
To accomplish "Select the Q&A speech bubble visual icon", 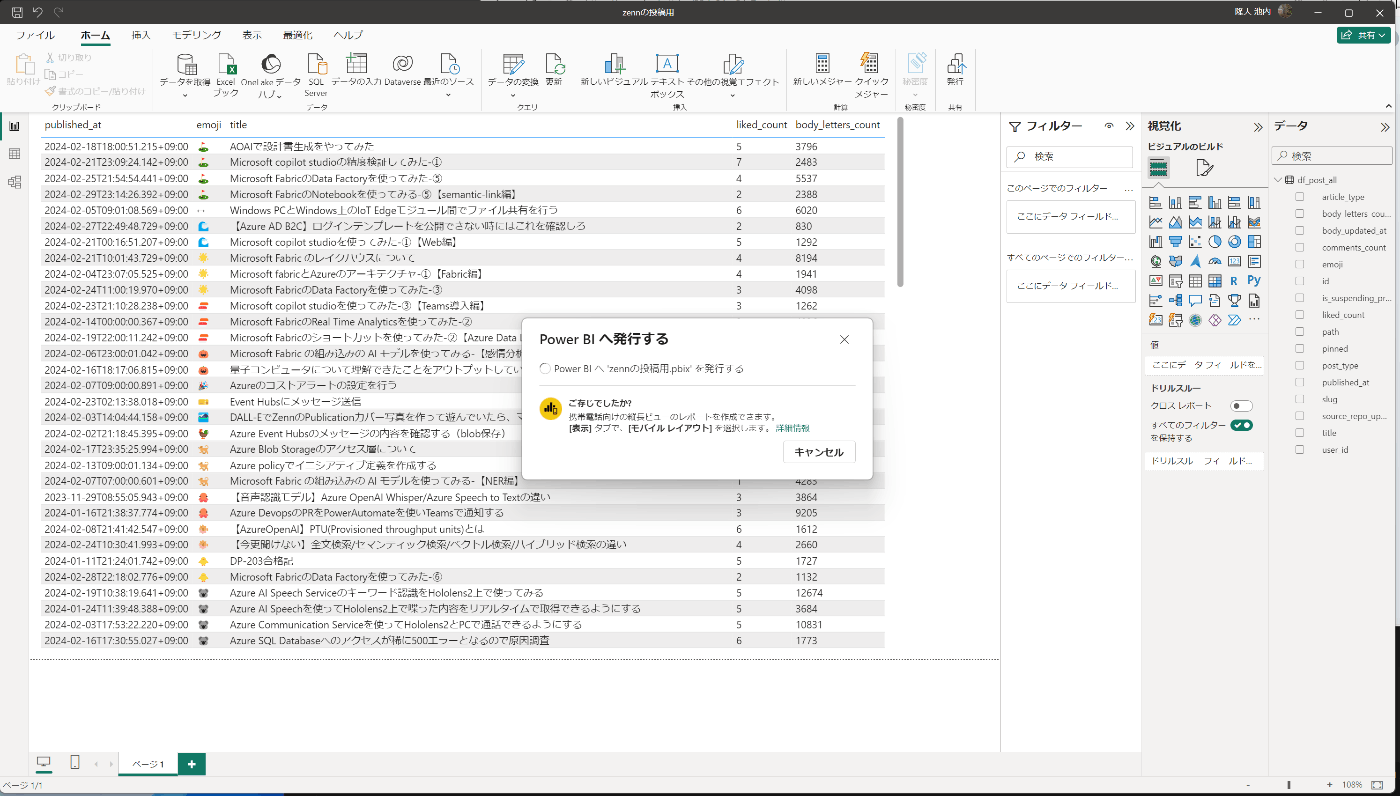I will [x=1195, y=300].
